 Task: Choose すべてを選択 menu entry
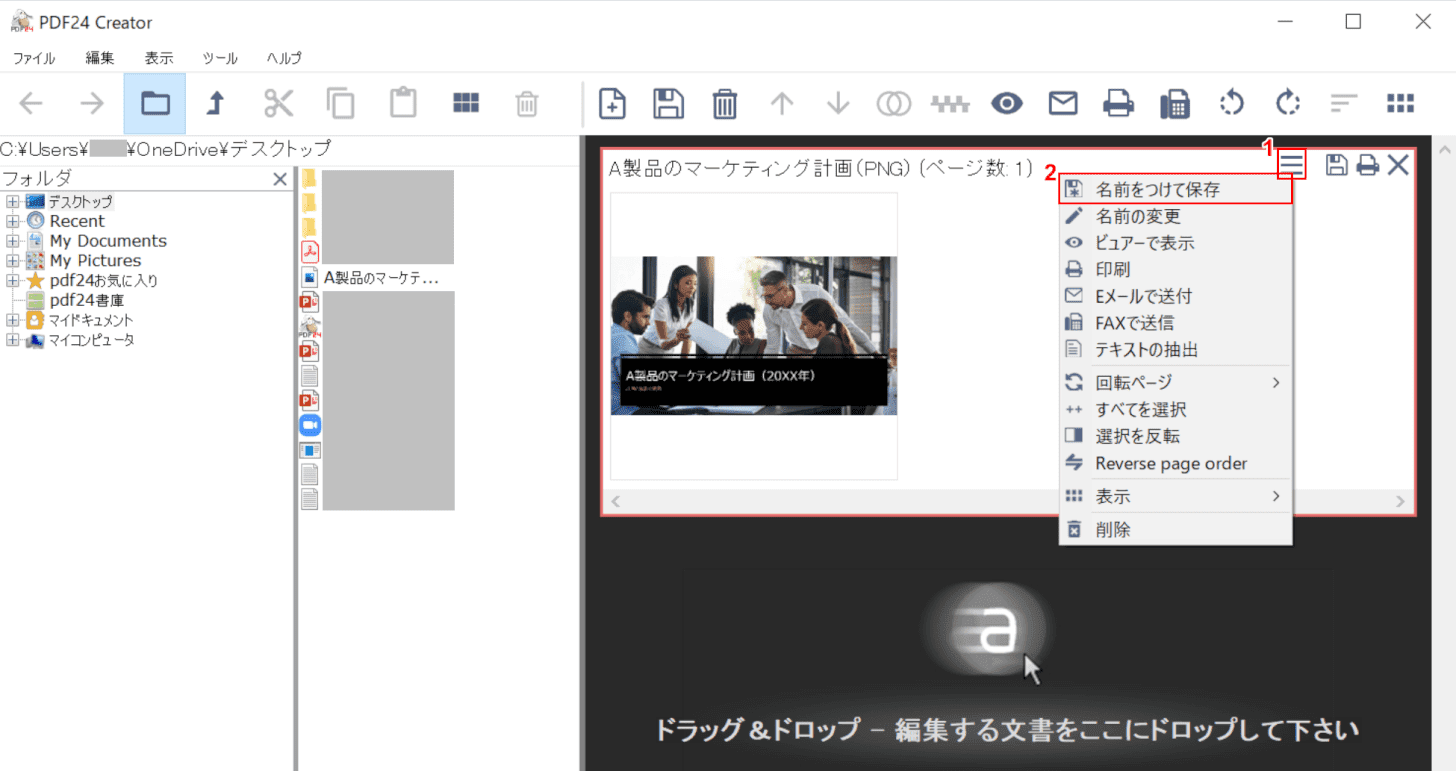1176,409
